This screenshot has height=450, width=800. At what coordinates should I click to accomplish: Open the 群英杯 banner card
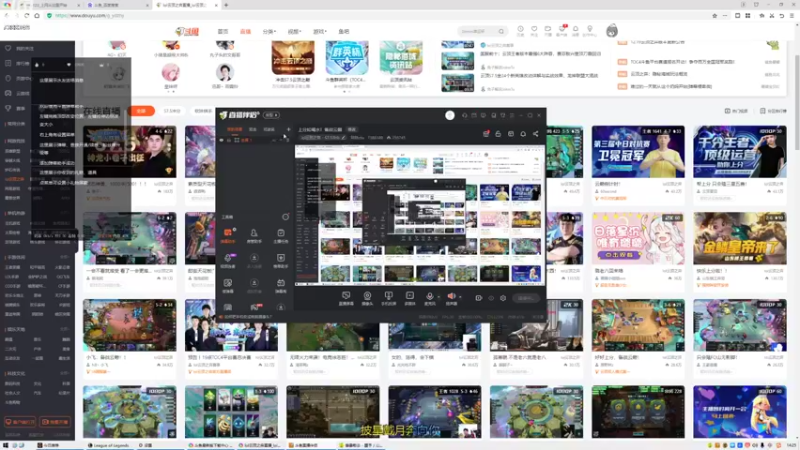[x=347, y=58]
